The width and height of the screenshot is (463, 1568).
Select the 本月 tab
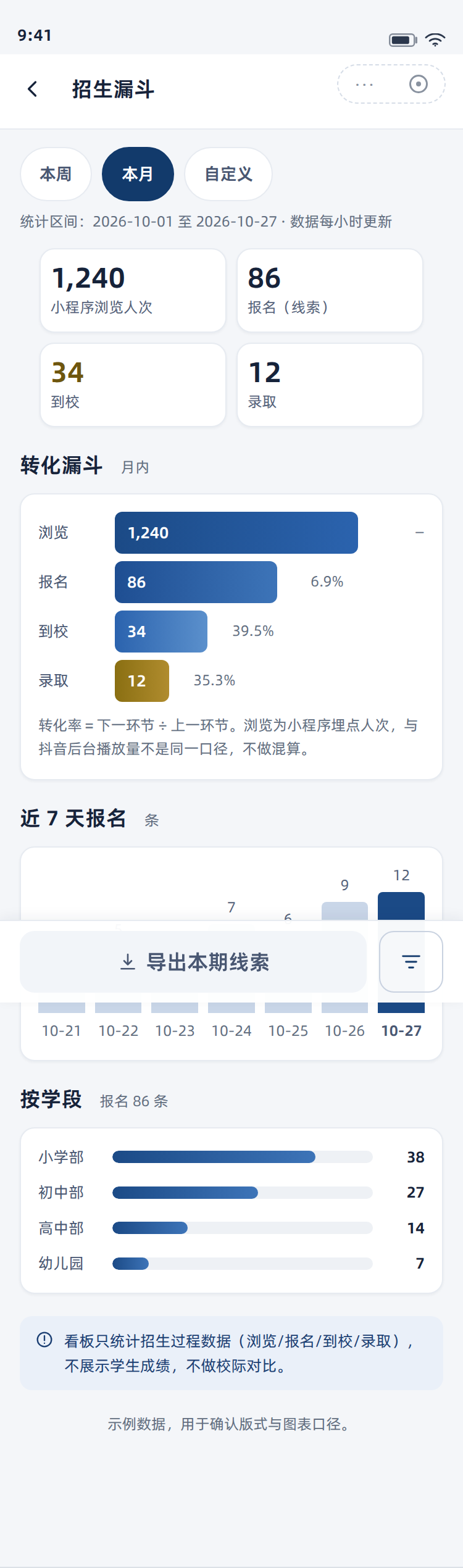[x=138, y=174]
